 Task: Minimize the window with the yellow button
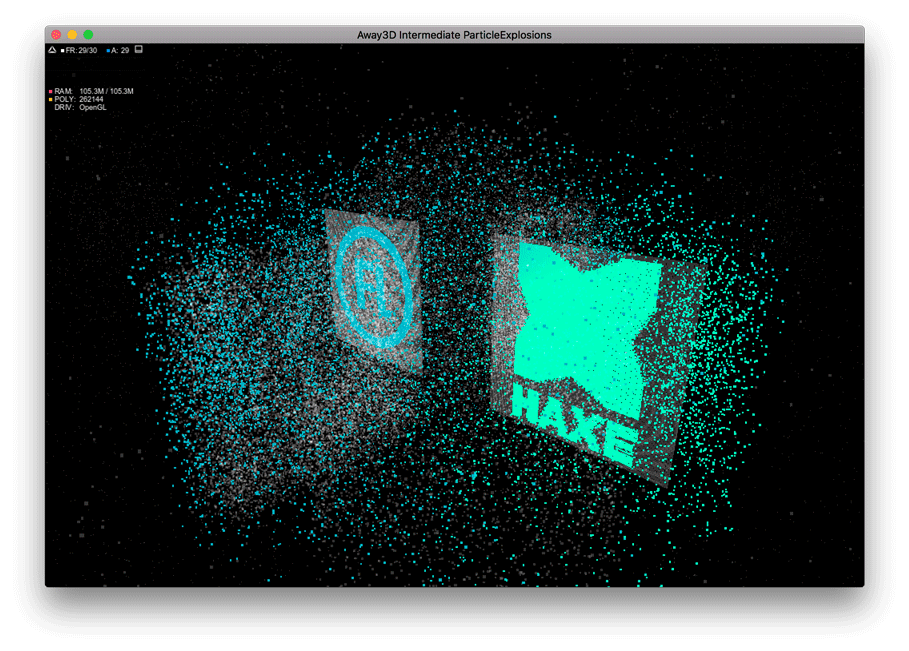point(72,35)
